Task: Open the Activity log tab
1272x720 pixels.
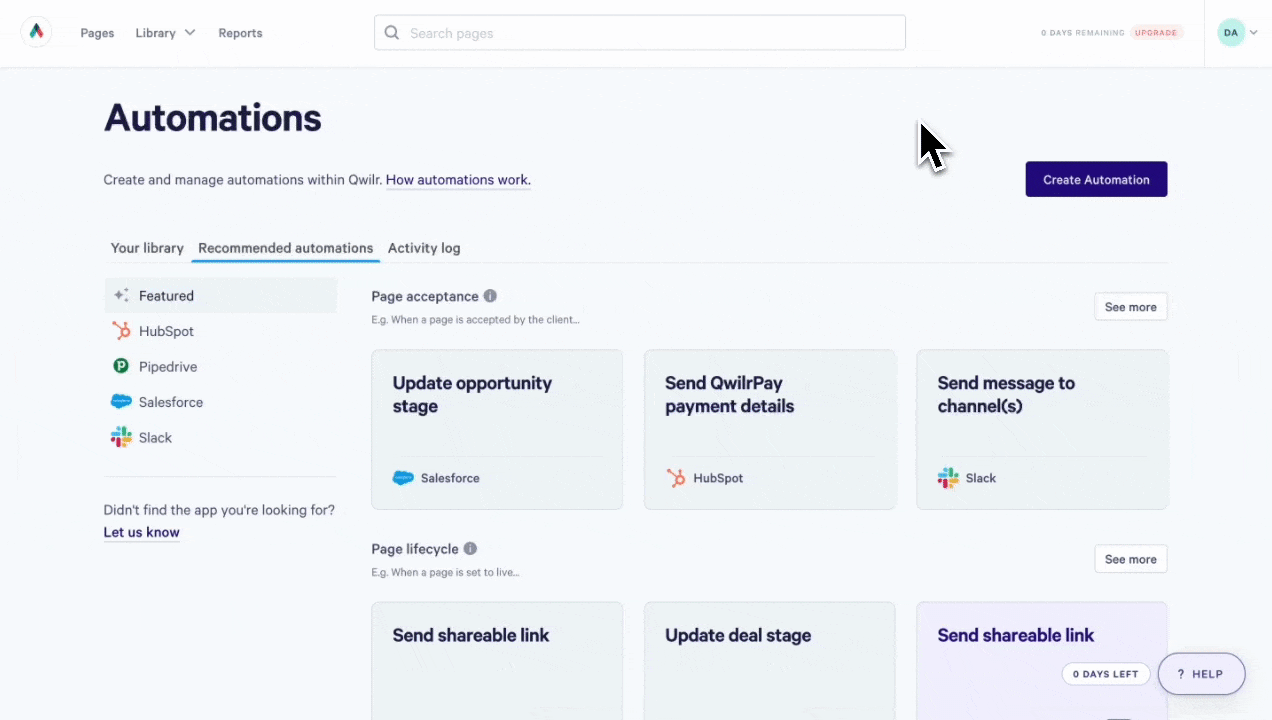Action: [423, 247]
